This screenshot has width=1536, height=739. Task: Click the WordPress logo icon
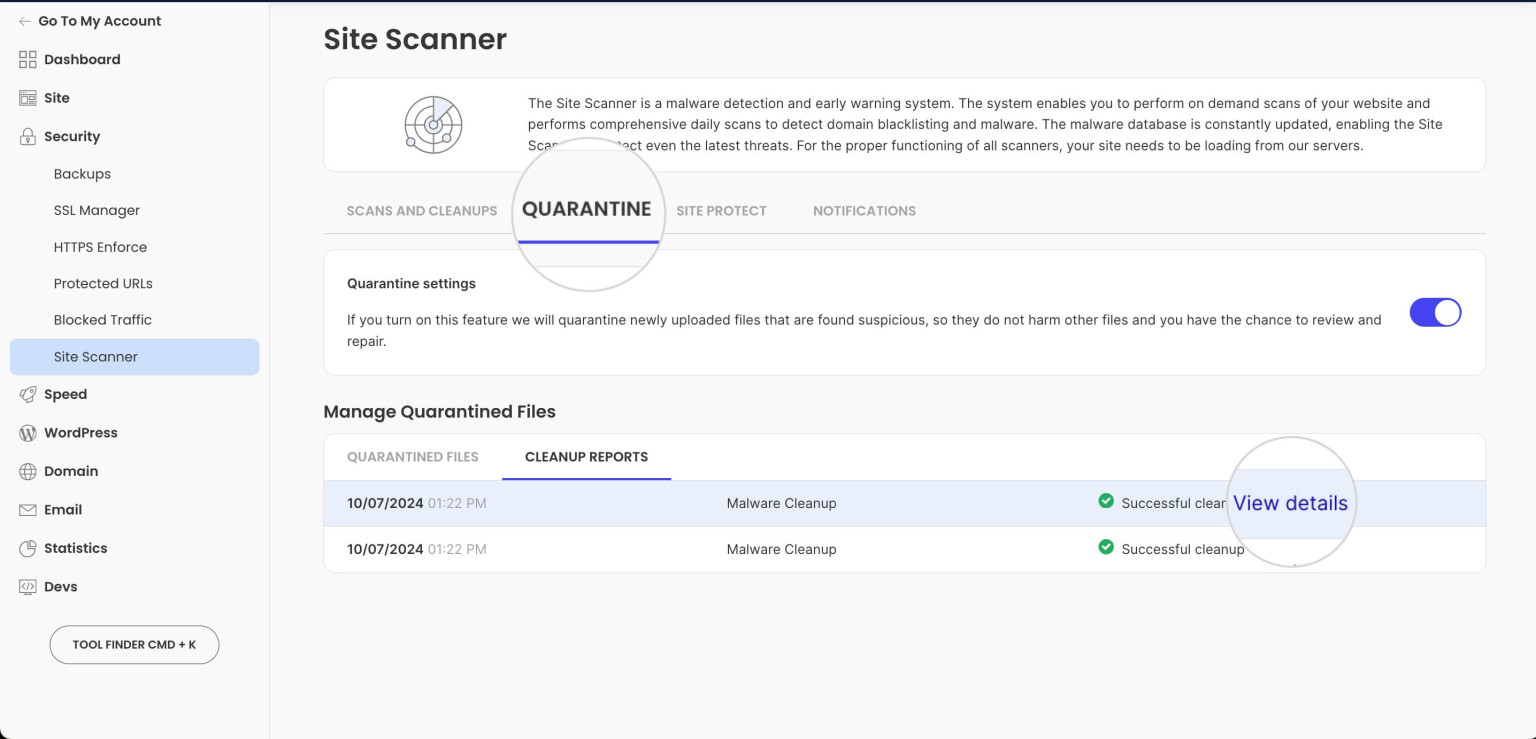click(28, 433)
